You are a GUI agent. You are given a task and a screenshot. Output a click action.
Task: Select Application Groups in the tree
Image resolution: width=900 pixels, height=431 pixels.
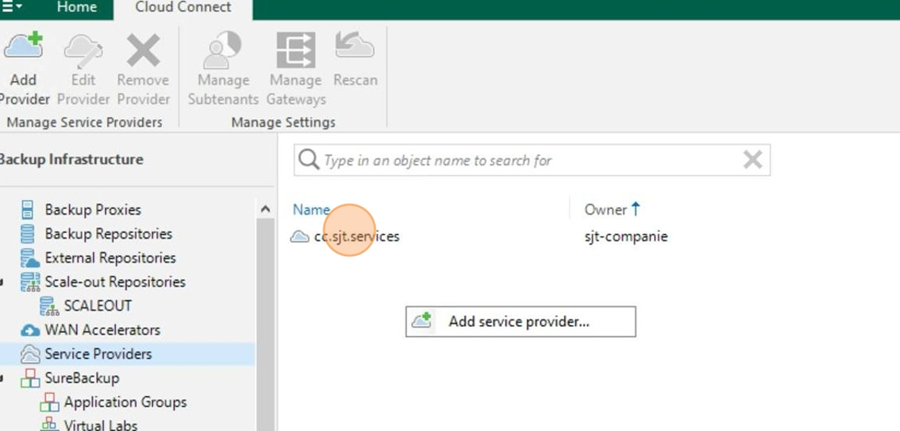125,402
